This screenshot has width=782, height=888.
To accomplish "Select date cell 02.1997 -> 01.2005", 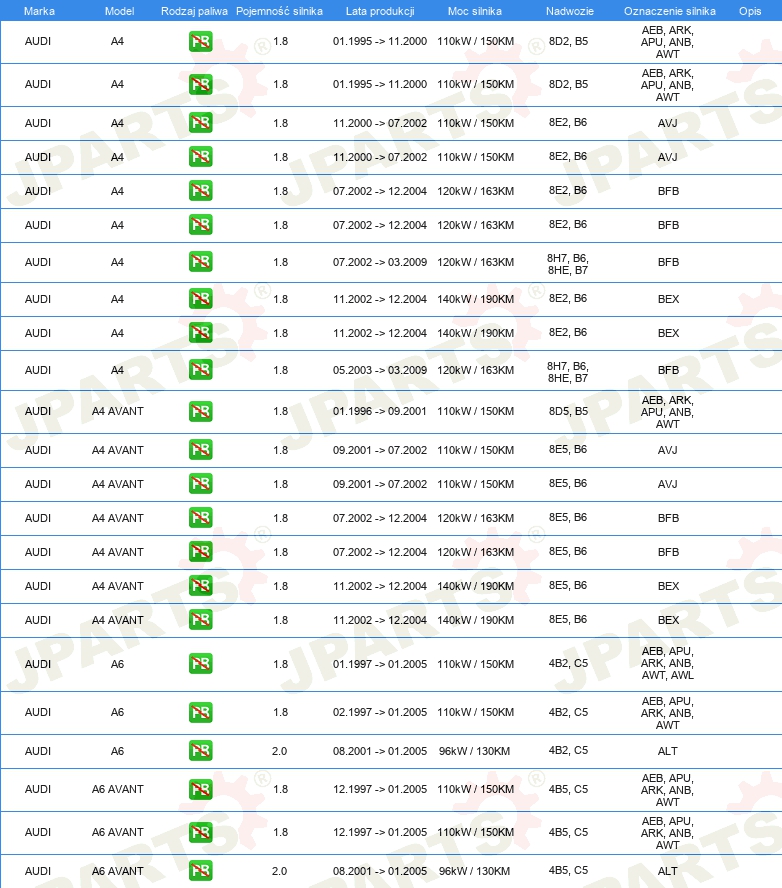I will pyautogui.click(x=380, y=712).
